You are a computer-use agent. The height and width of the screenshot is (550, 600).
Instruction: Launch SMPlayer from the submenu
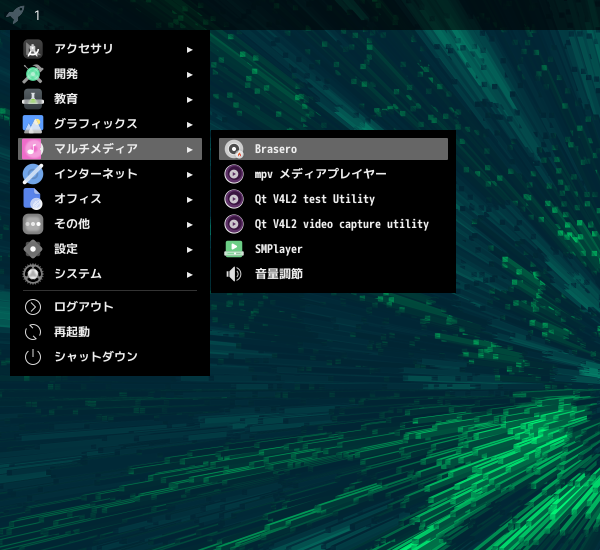point(333,249)
